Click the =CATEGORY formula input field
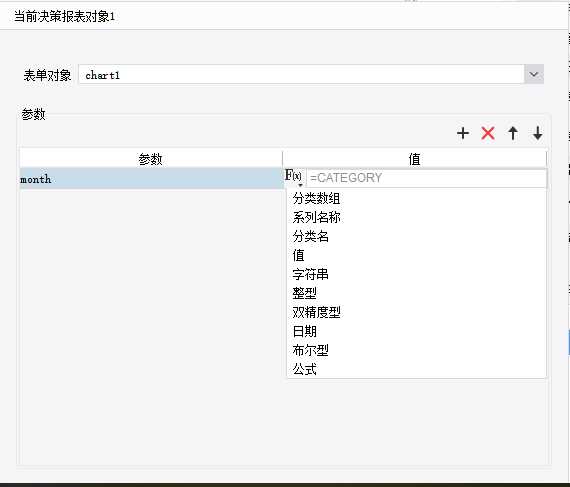 click(x=426, y=178)
